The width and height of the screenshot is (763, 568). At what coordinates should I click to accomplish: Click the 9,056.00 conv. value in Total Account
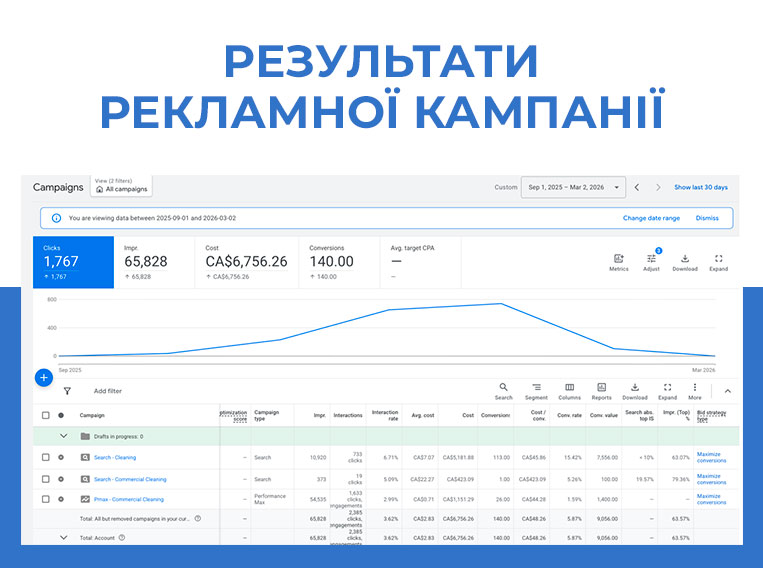(x=607, y=538)
